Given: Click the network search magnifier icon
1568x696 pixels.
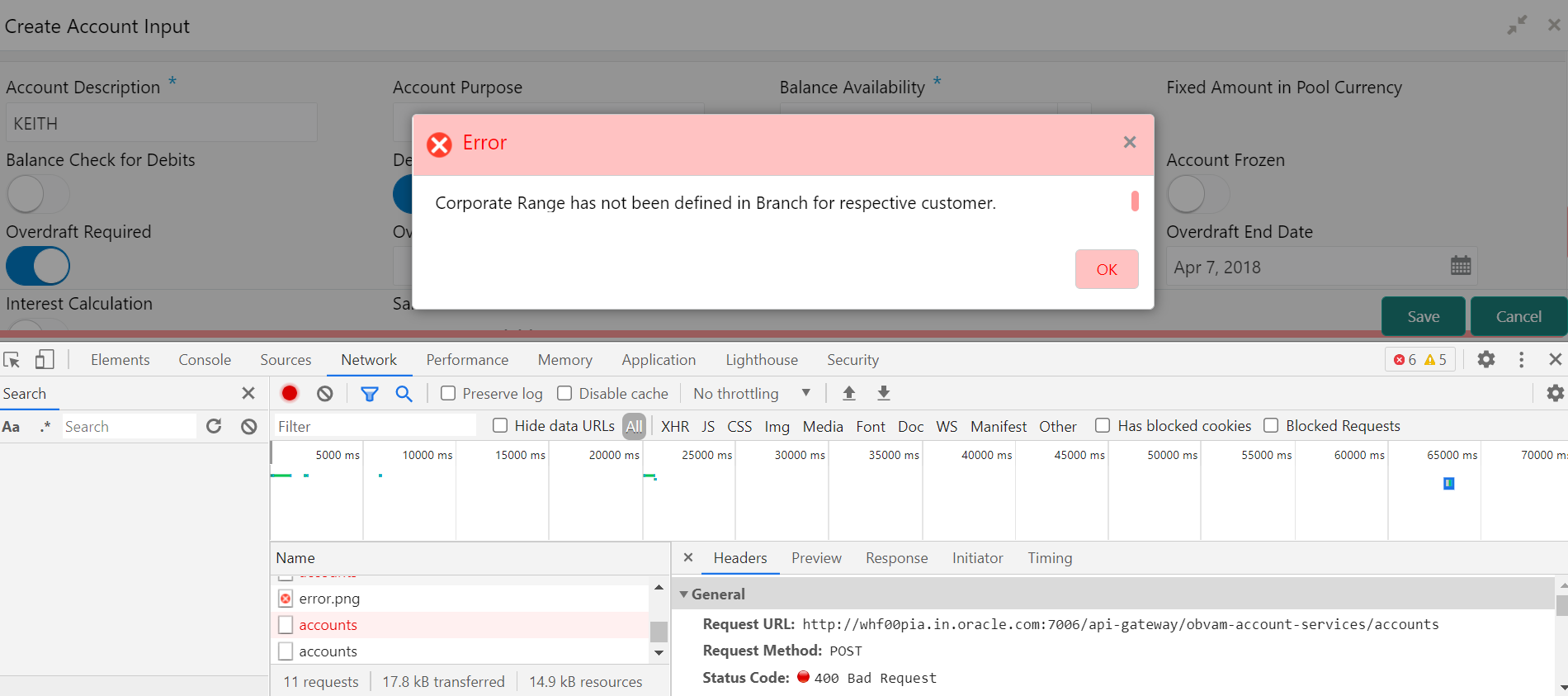Looking at the screenshot, I should pos(404,393).
